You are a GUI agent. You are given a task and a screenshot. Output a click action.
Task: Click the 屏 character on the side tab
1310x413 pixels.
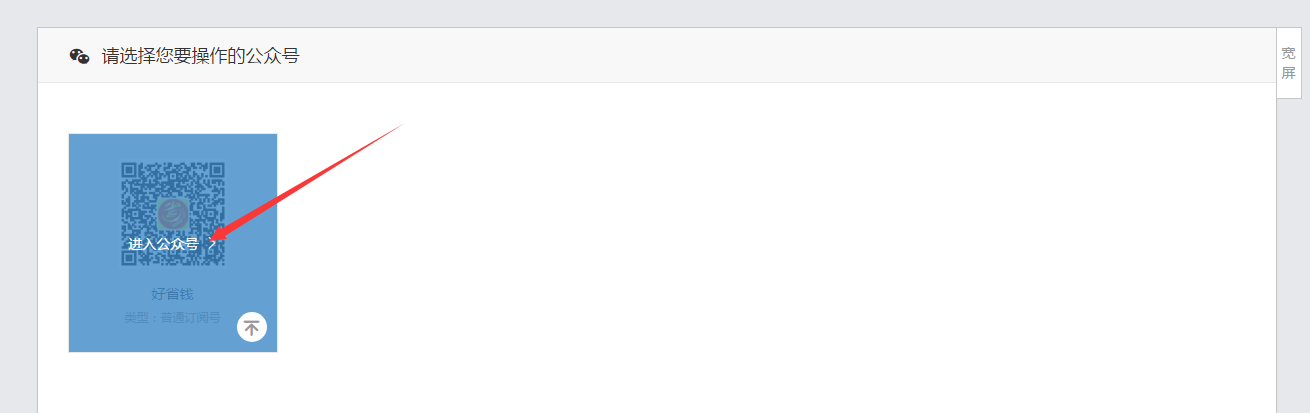1289,73
